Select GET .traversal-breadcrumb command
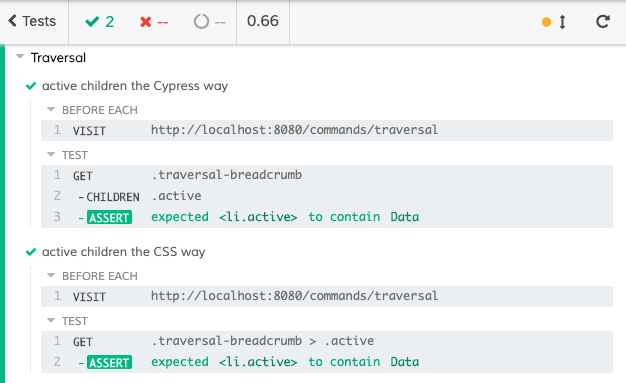Screen dimensions: 626x383 (327, 175)
